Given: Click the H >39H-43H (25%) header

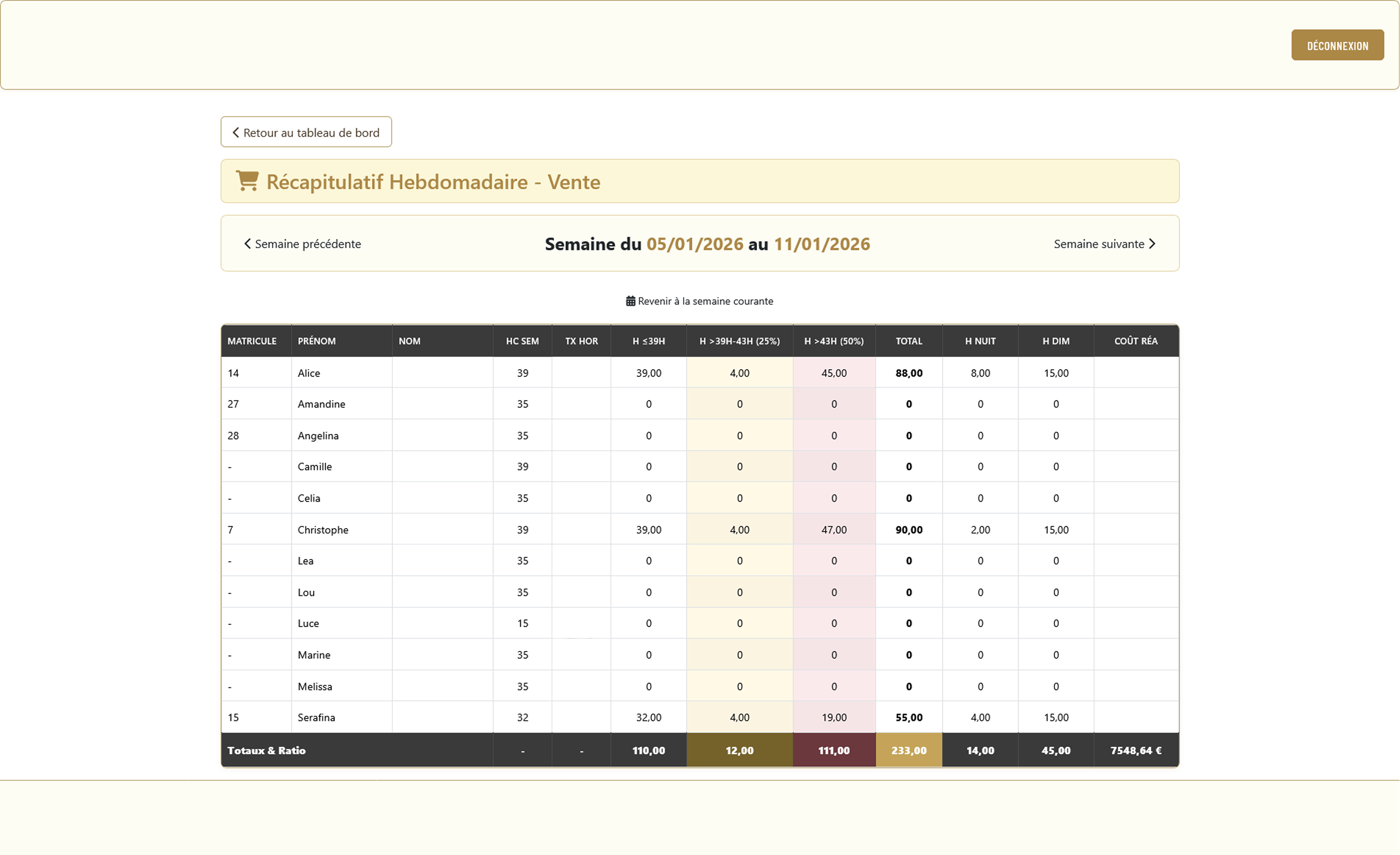Looking at the screenshot, I should click(739, 341).
